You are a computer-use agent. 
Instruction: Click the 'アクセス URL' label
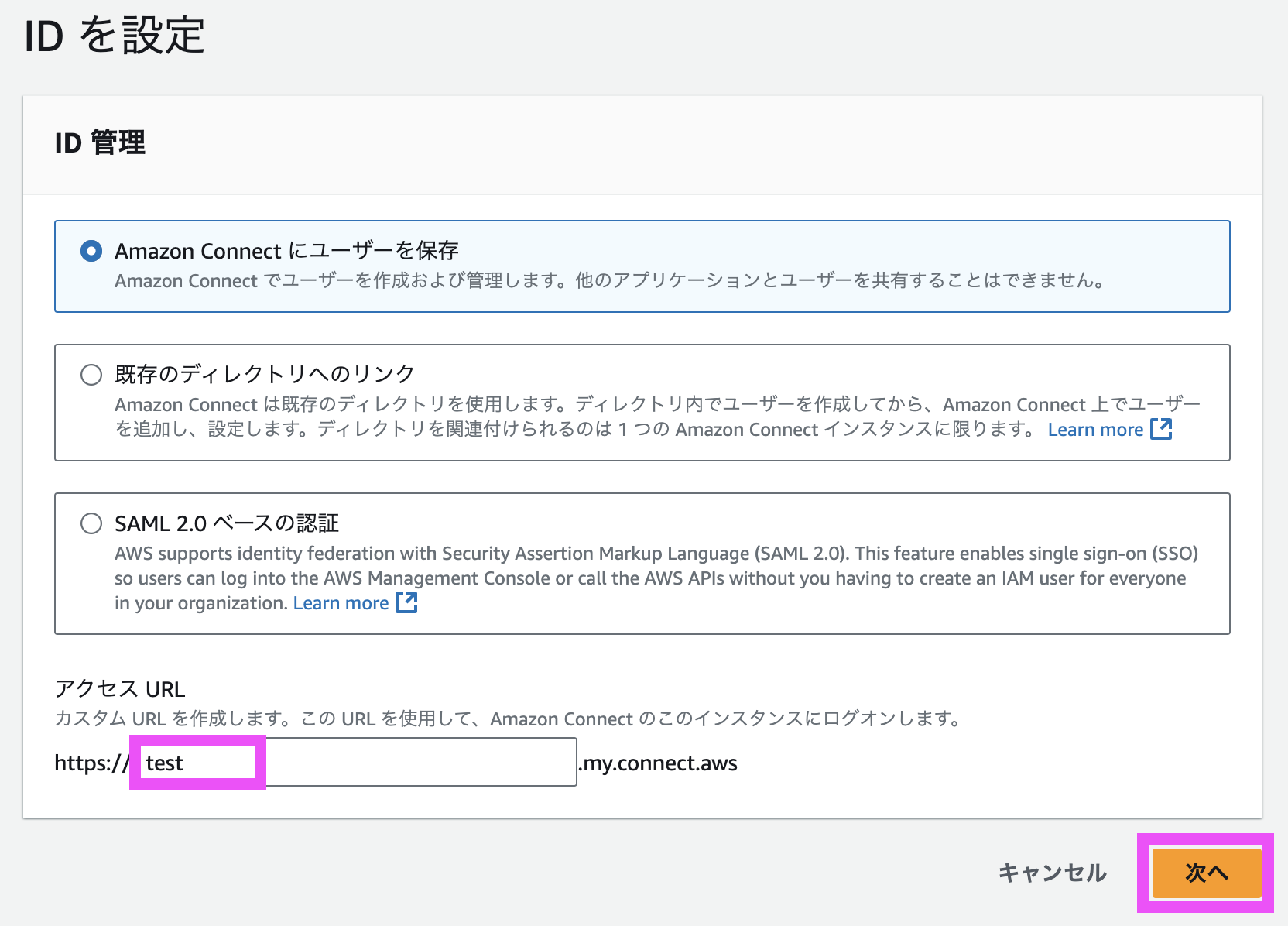120,688
